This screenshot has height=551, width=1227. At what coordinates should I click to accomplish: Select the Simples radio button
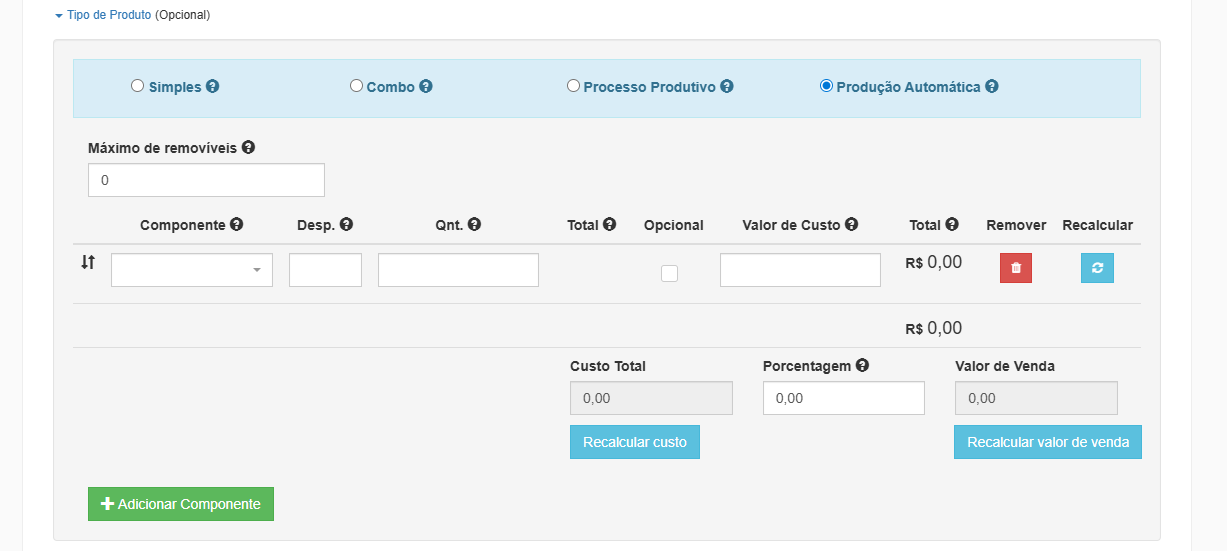pyautogui.click(x=137, y=86)
